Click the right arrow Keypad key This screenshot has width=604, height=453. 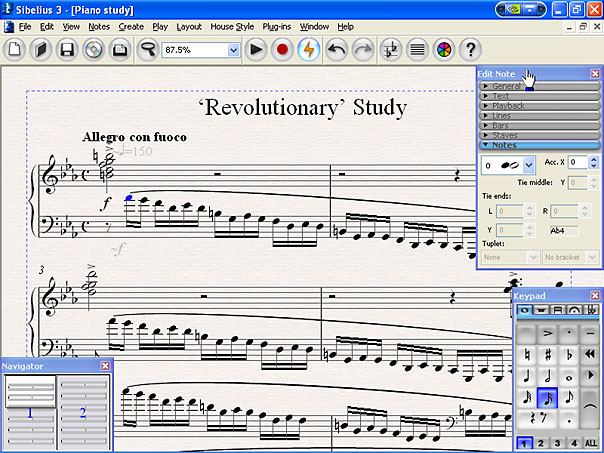point(590,376)
